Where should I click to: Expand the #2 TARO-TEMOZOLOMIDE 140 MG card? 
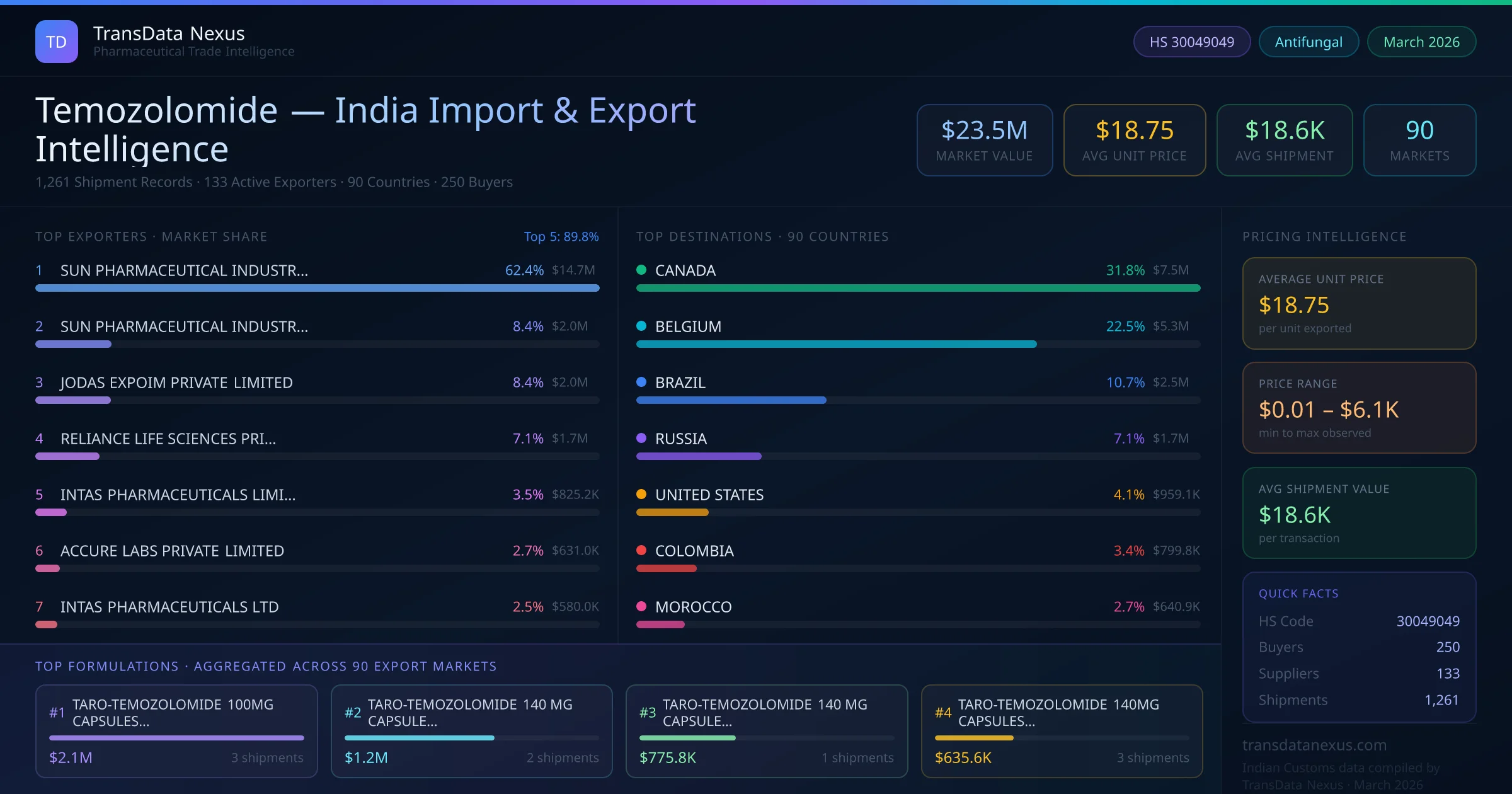(x=471, y=731)
